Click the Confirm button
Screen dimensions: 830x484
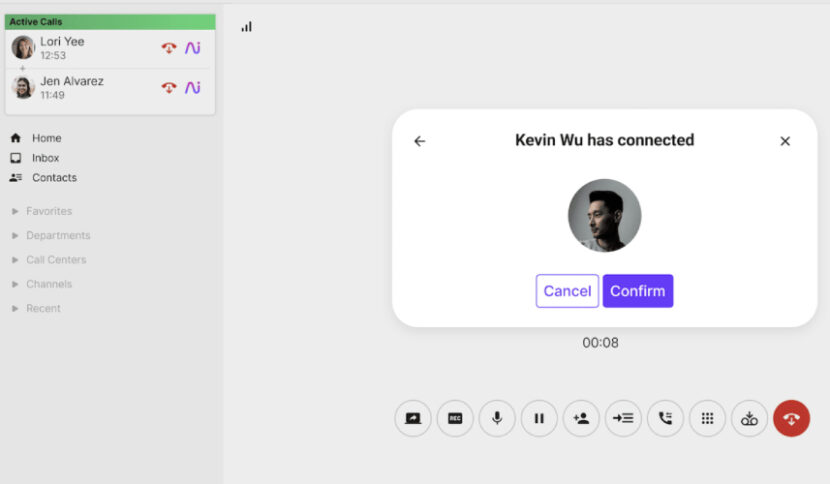click(x=637, y=291)
